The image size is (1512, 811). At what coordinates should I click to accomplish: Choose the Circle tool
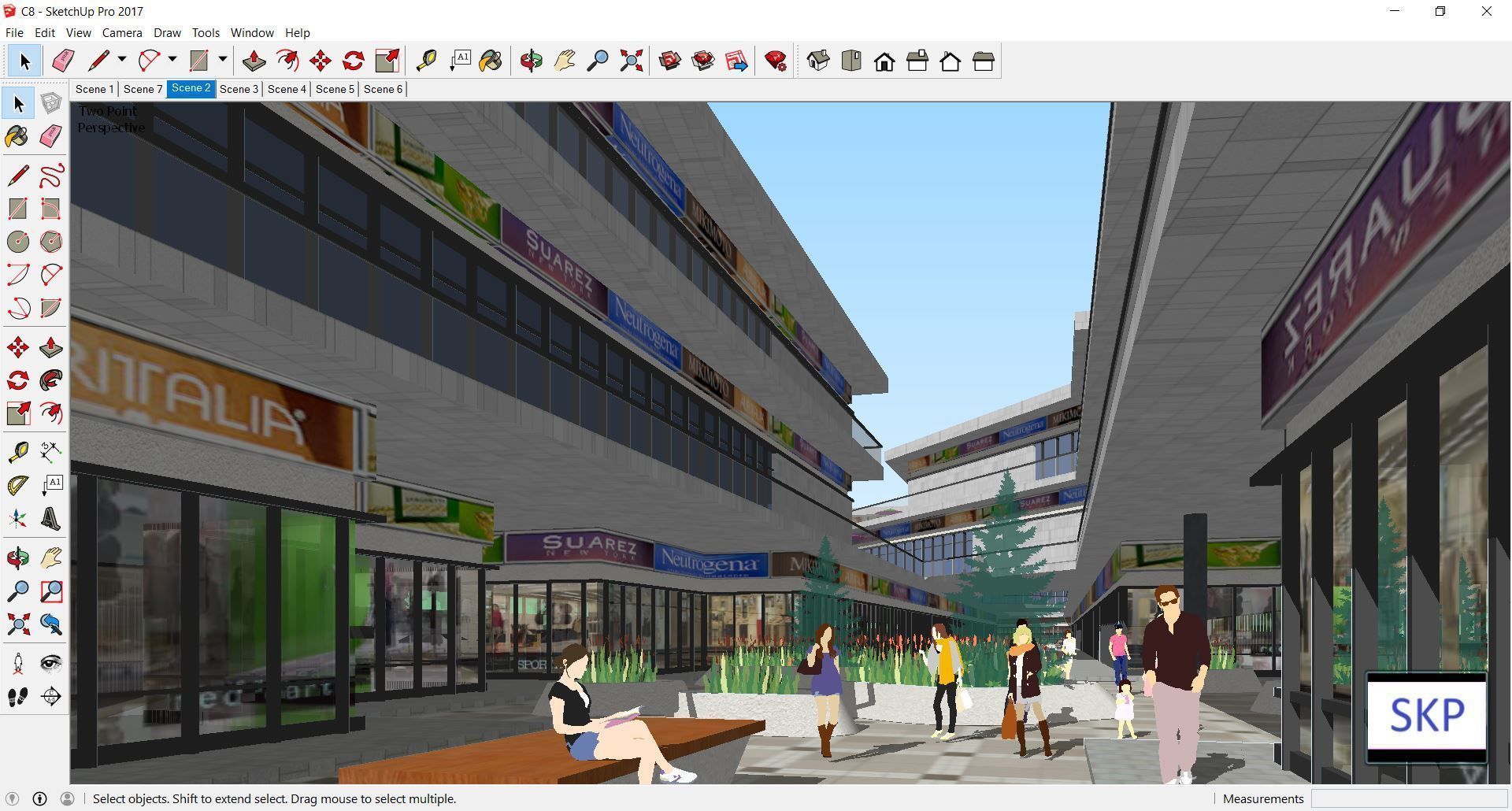(x=18, y=242)
